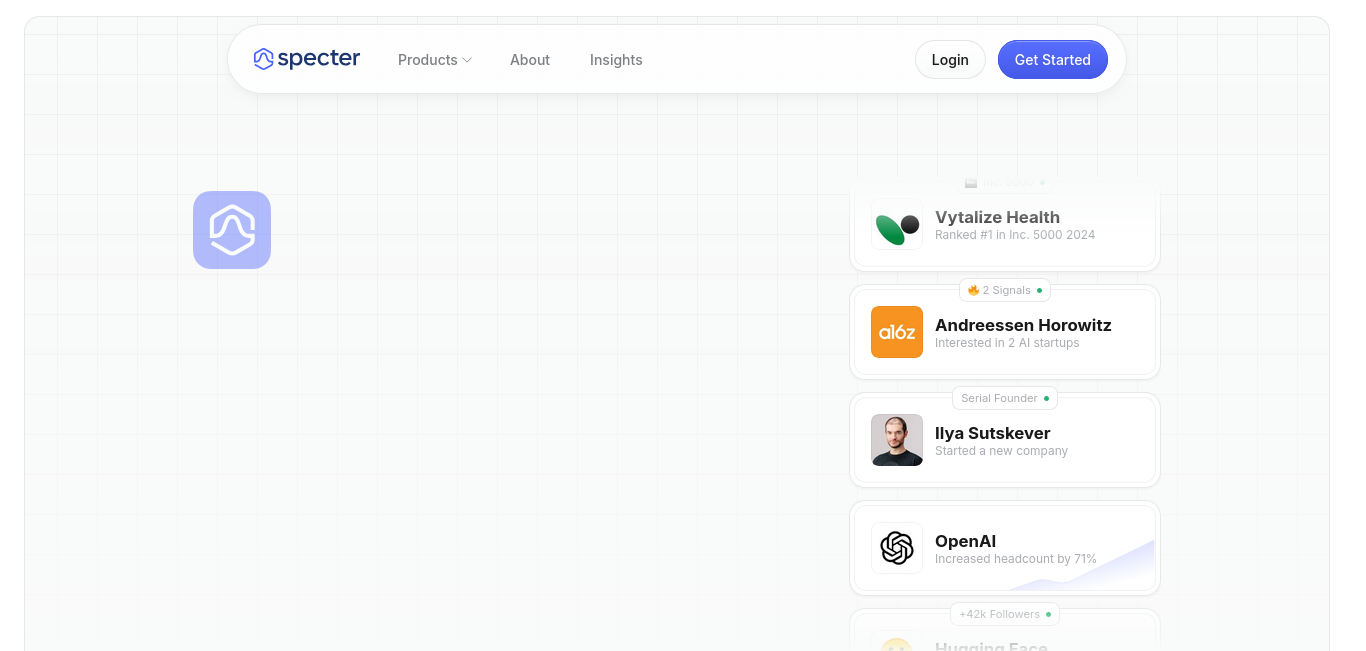Click the Get Started button
The width and height of the screenshot is (1366, 651).
click(x=1053, y=60)
